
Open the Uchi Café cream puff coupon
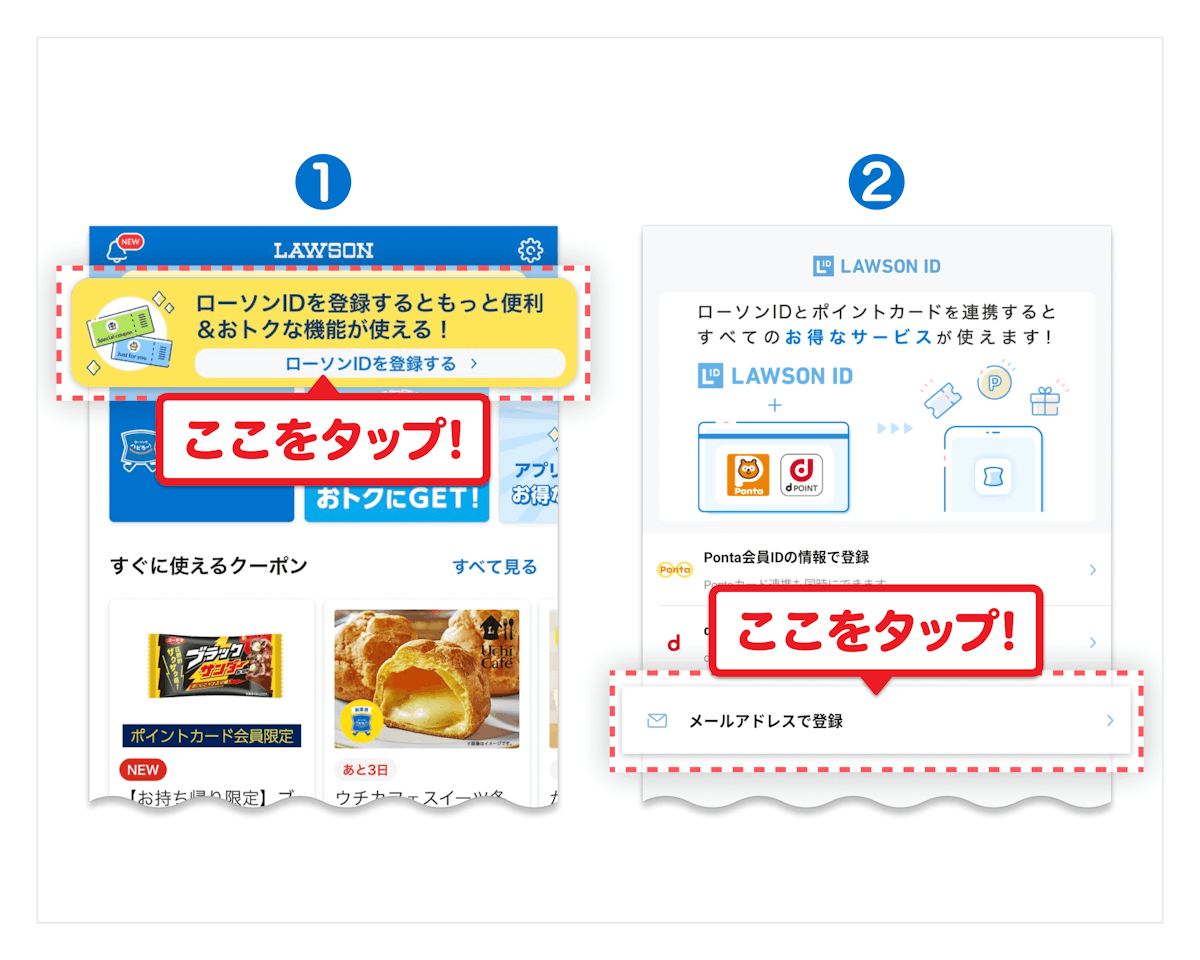[427, 680]
